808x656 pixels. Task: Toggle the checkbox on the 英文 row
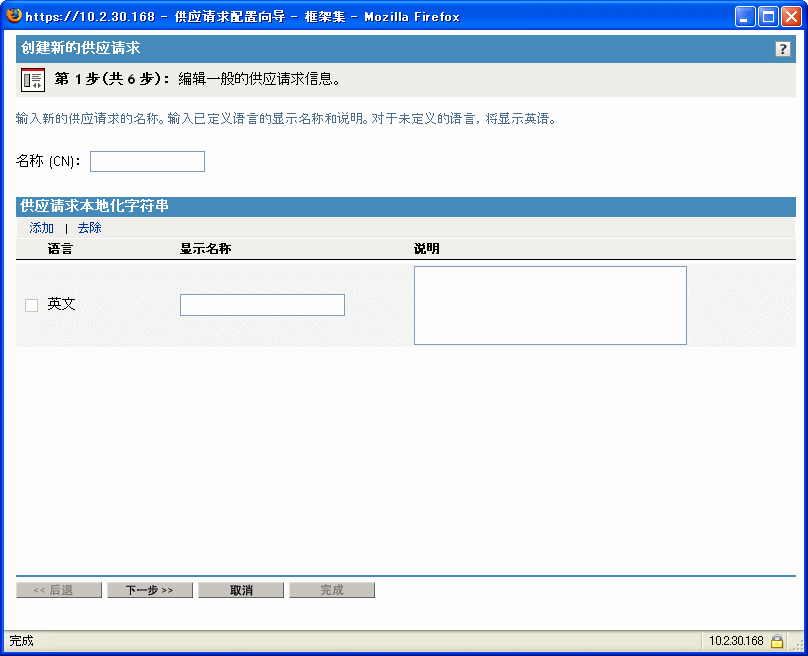tap(31, 304)
